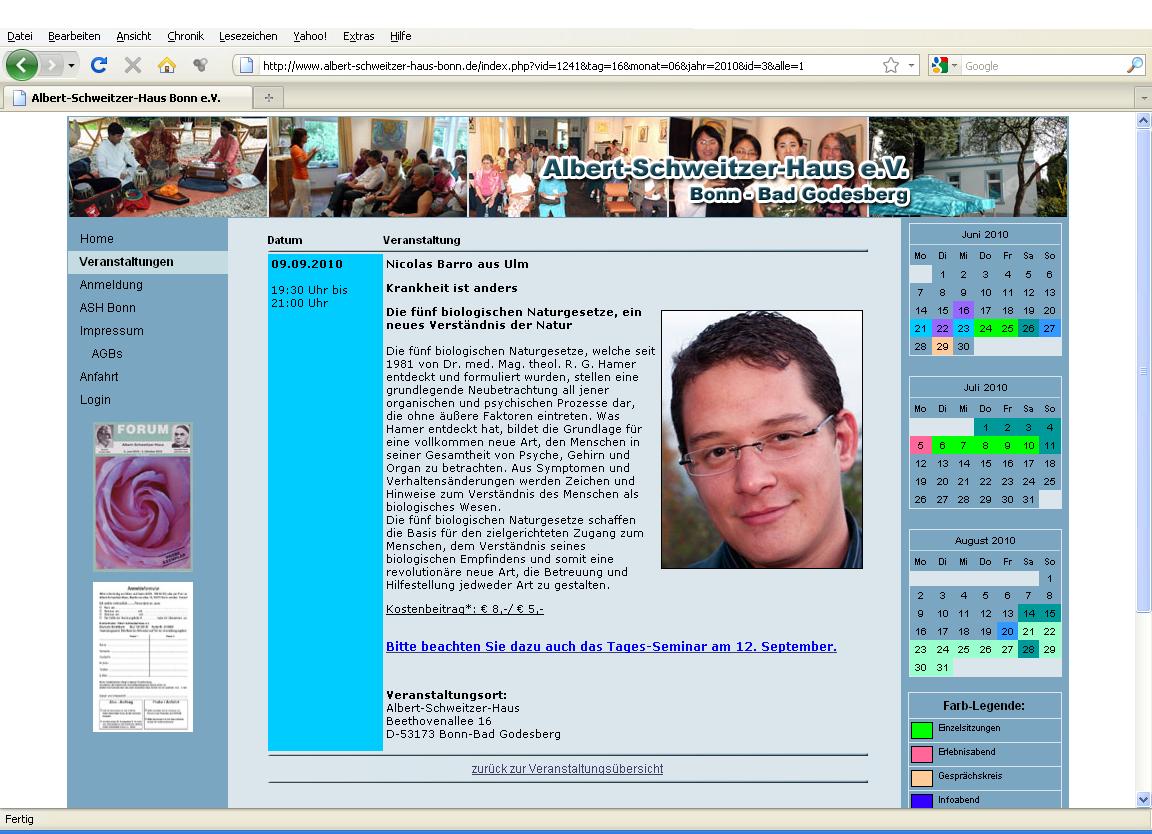
Task: Click the stop loading X icon
Action: click(x=132, y=66)
